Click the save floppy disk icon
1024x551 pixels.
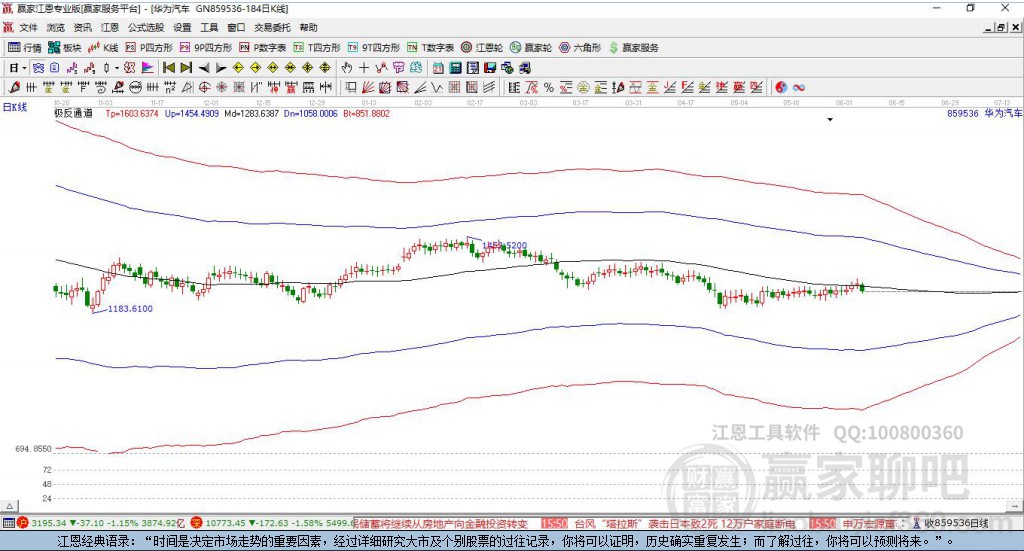pyautogui.click(x=490, y=68)
